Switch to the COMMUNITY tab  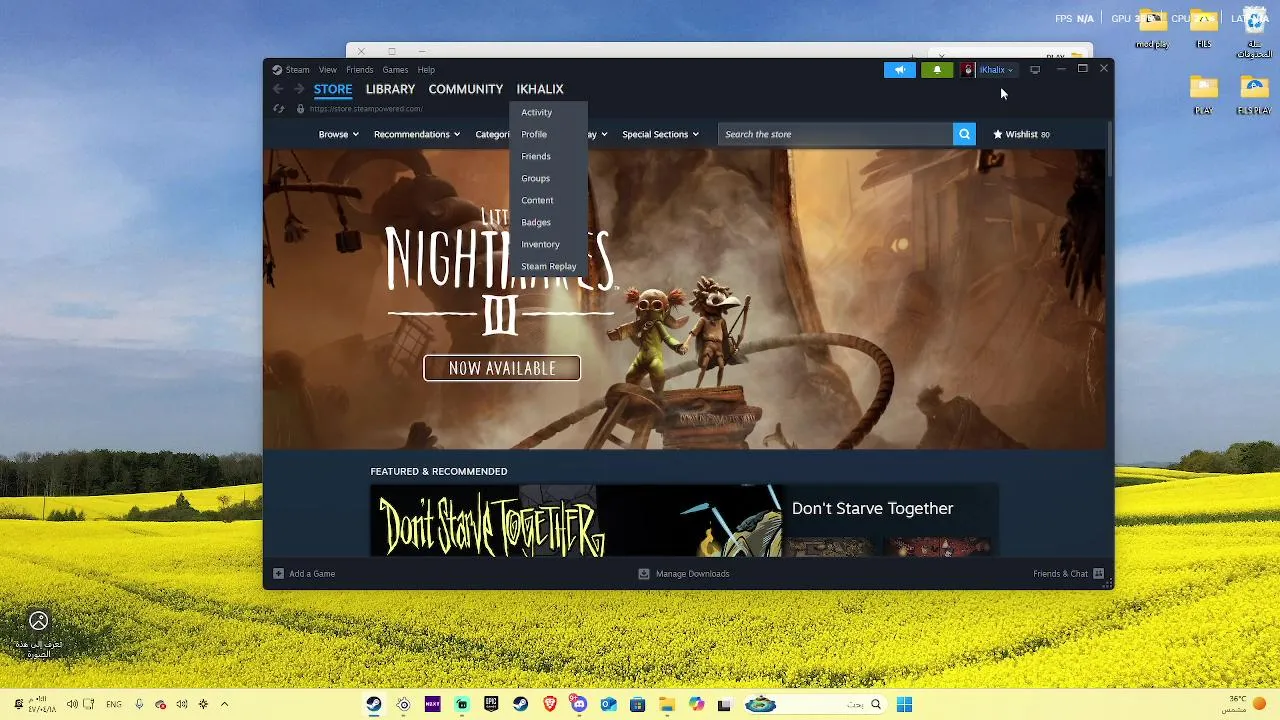point(466,89)
